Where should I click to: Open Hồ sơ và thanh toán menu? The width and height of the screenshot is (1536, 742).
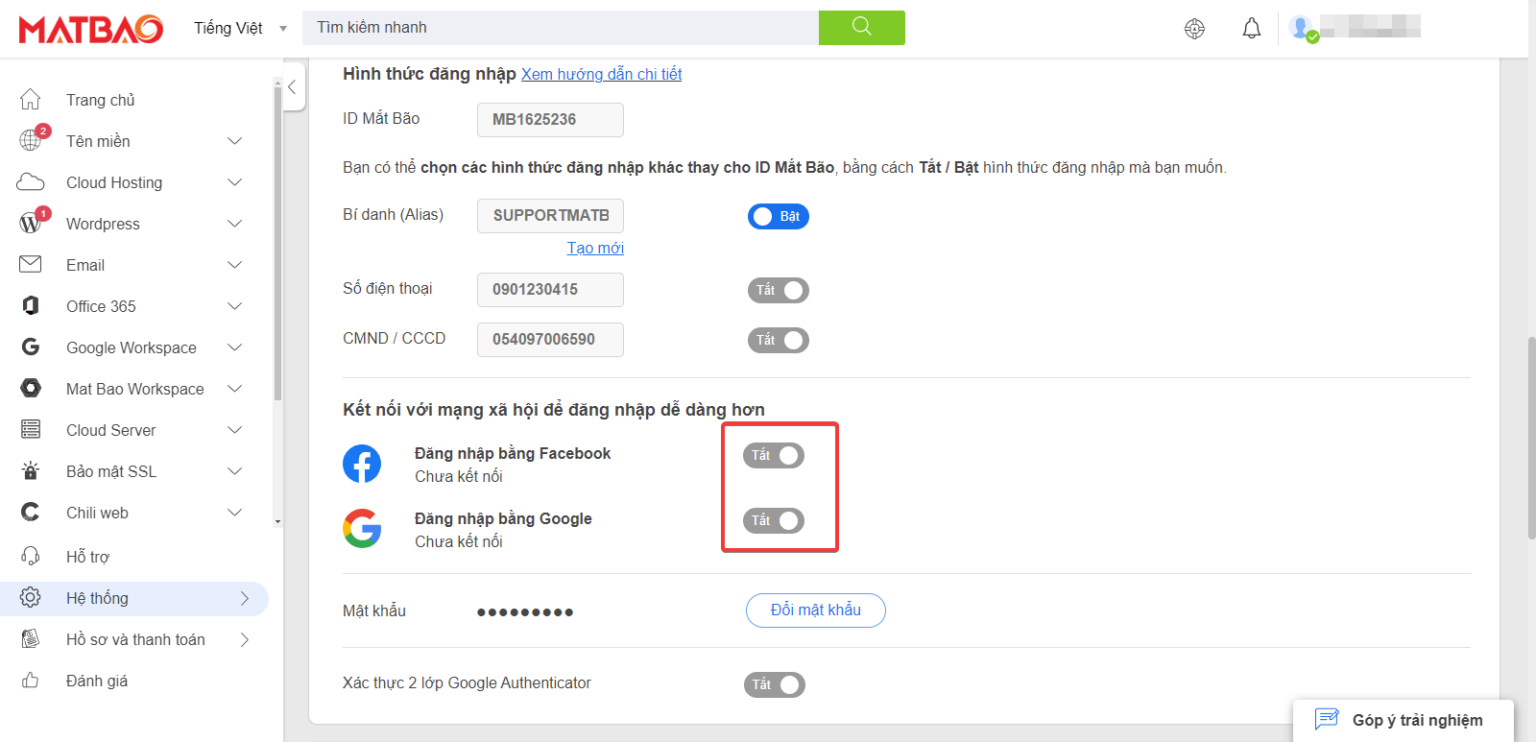click(x=135, y=639)
